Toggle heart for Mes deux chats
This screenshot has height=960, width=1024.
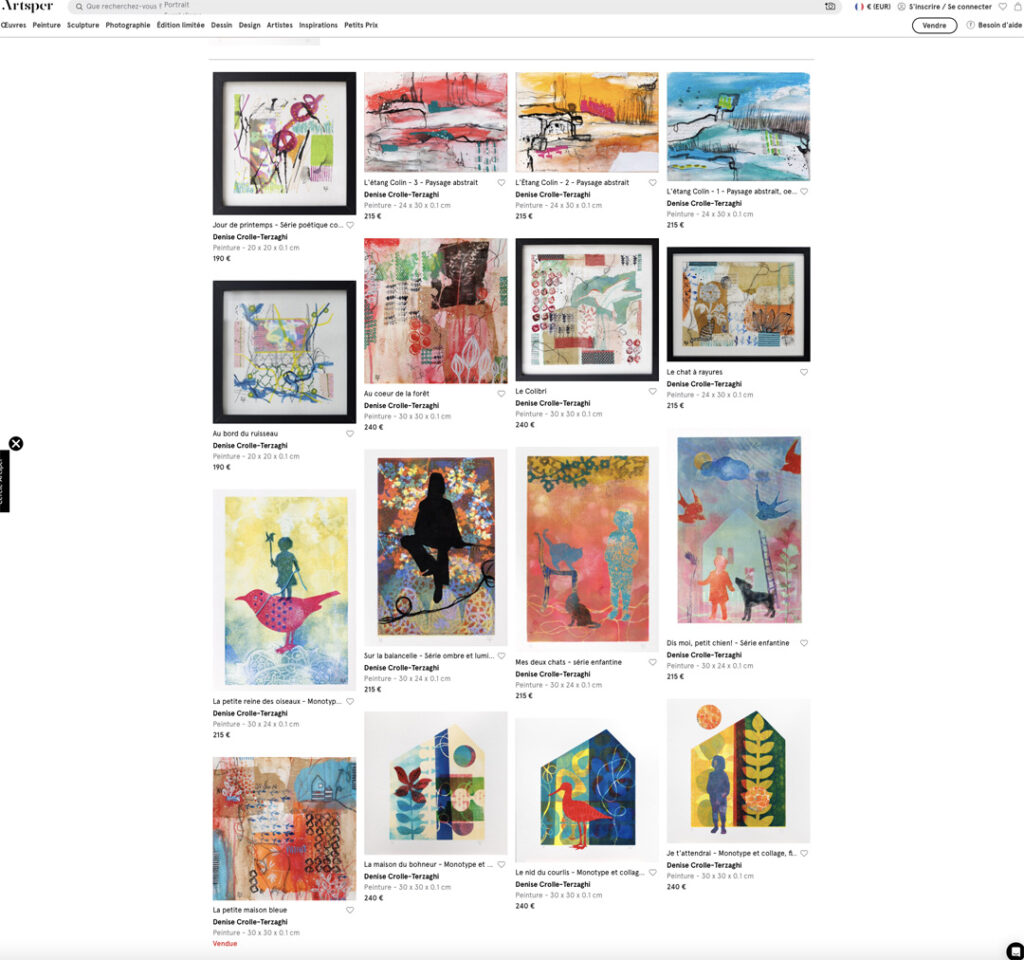tap(652, 662)
